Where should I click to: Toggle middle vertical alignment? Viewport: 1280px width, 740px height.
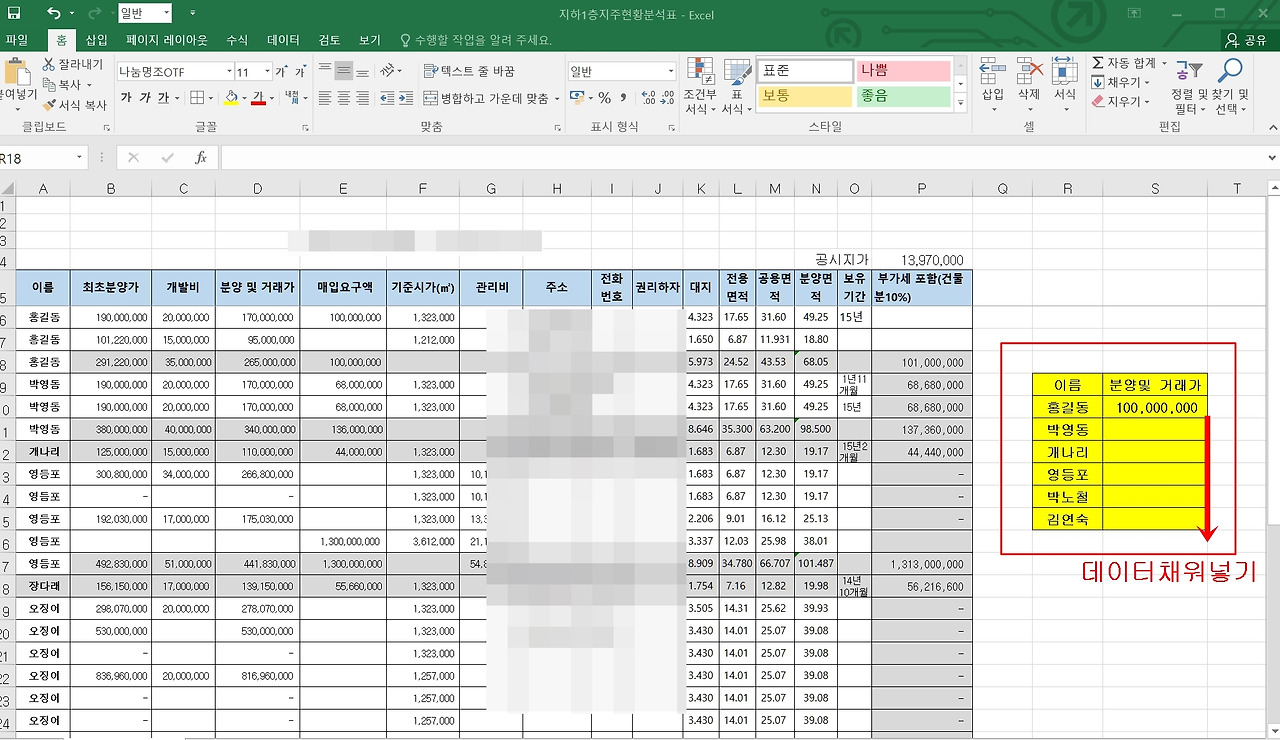pyautogui.click(x=344, y=71)
